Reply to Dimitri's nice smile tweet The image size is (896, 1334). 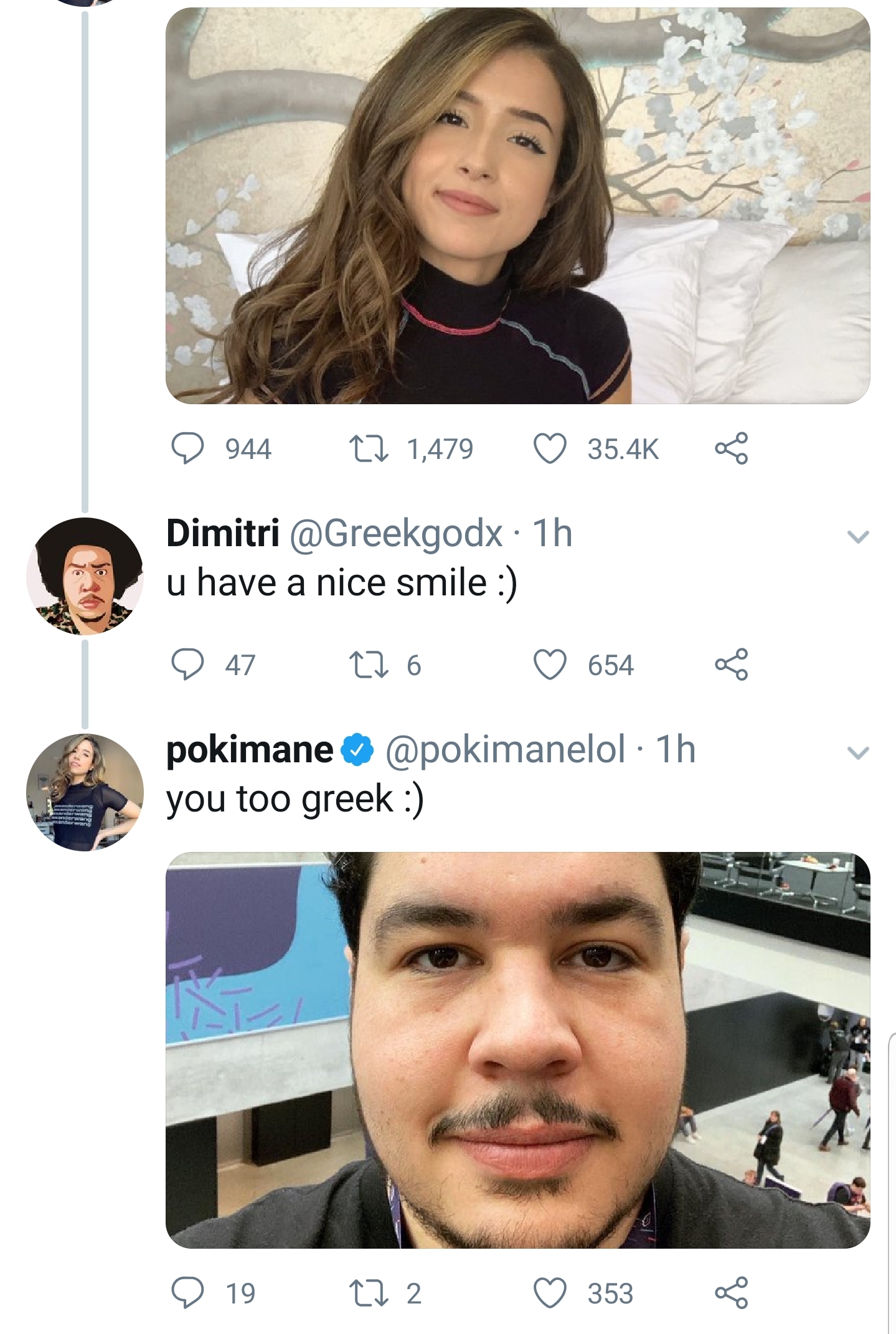point(187,665)
